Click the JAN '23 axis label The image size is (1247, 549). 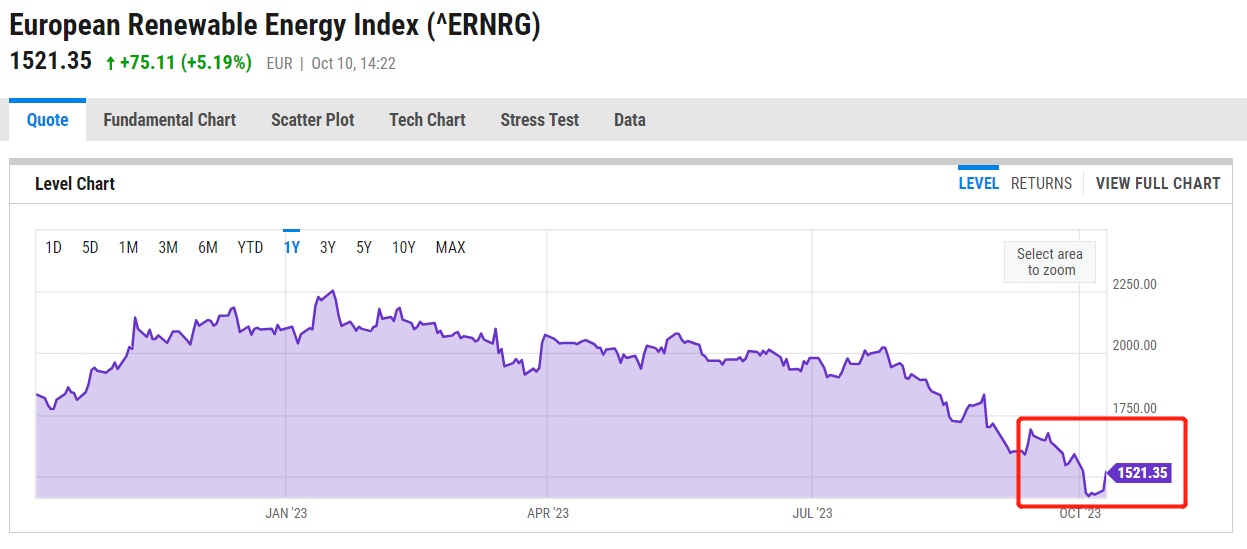[x=286, y=513]
